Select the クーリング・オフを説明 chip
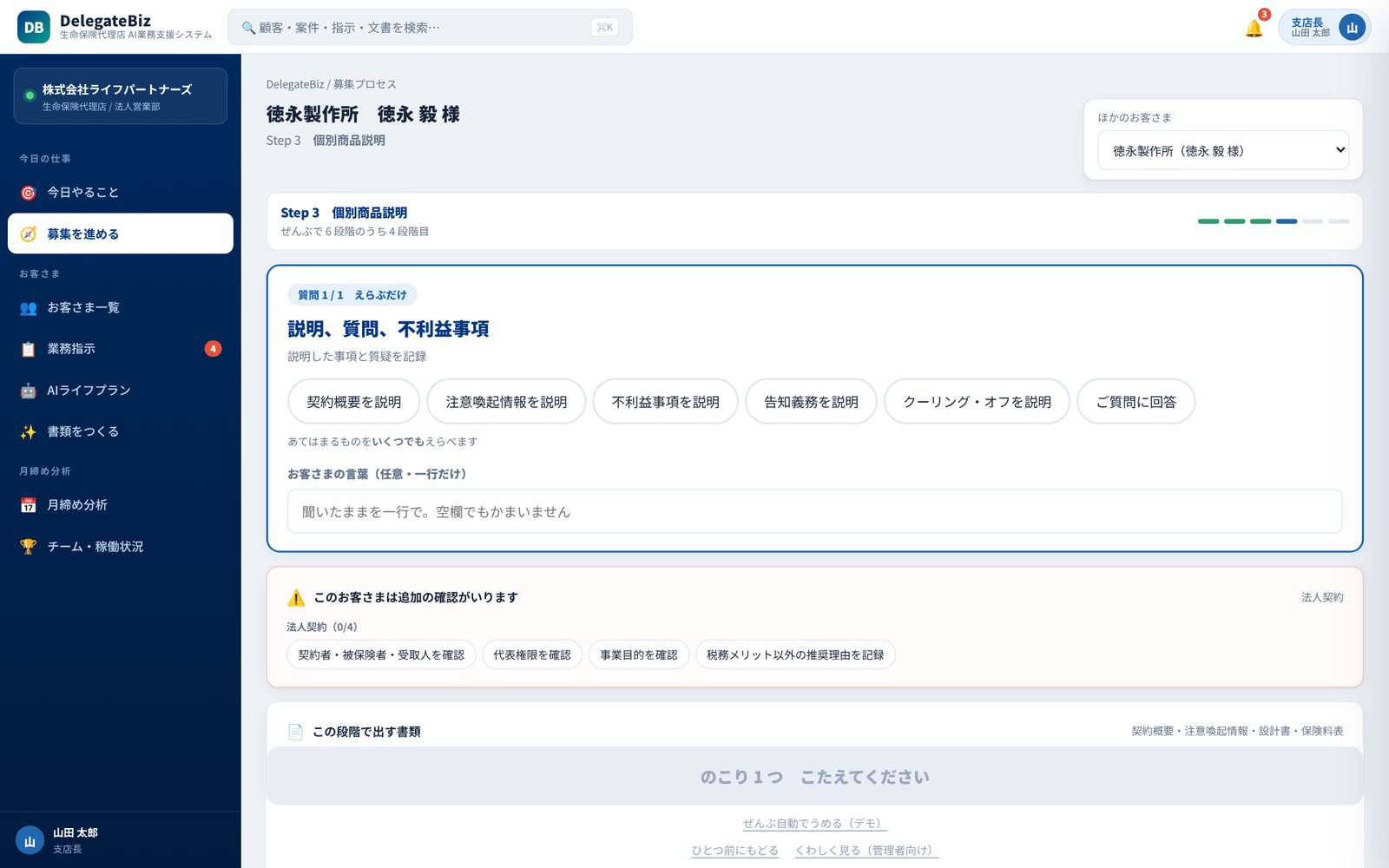Screen dimensions: 1389x868 pos(977,402)
